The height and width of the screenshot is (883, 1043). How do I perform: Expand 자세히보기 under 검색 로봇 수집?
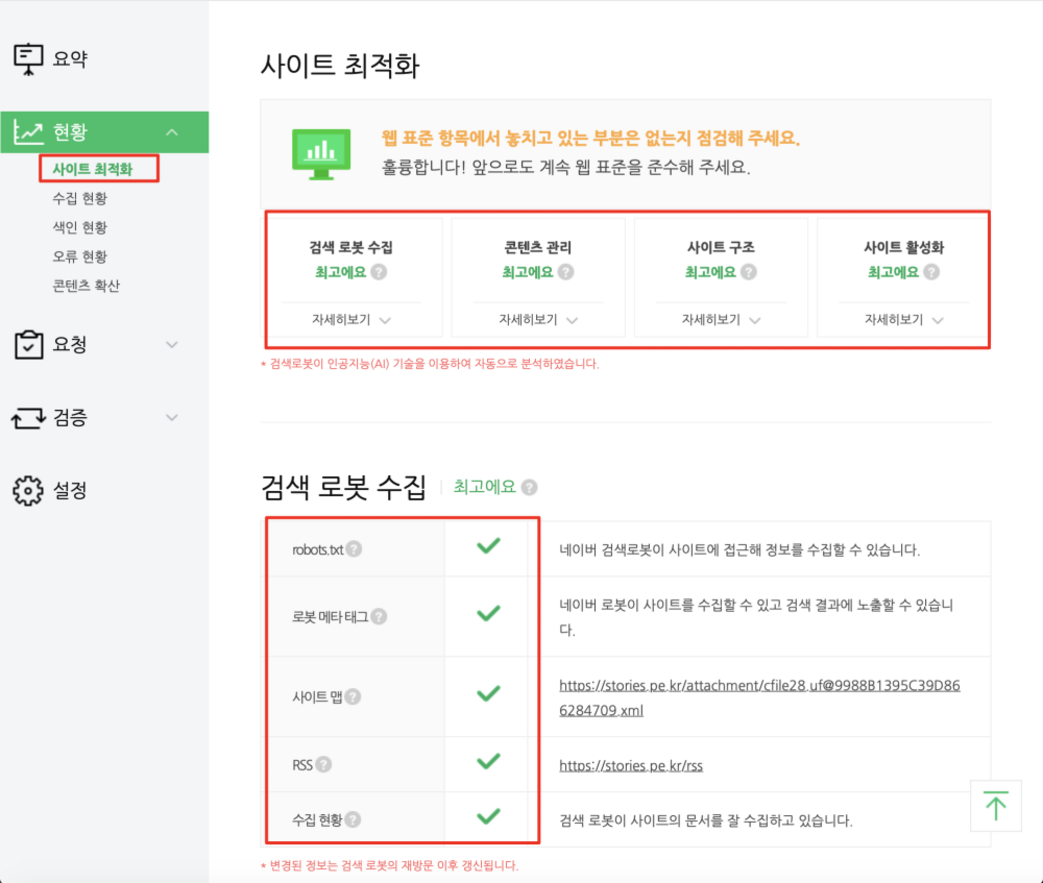tap(351, 320)
